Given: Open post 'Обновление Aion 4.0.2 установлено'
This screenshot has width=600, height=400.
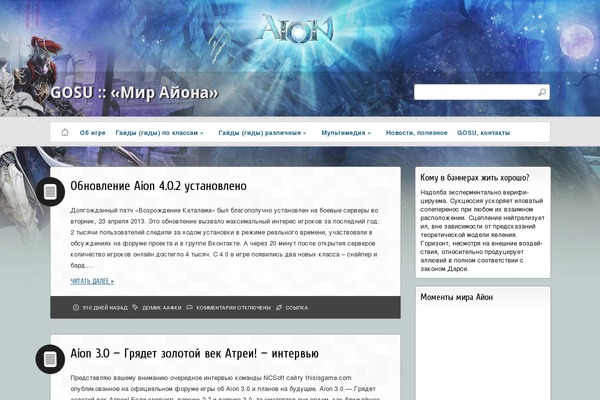Looking at the screenshot, I should (158, 186).
